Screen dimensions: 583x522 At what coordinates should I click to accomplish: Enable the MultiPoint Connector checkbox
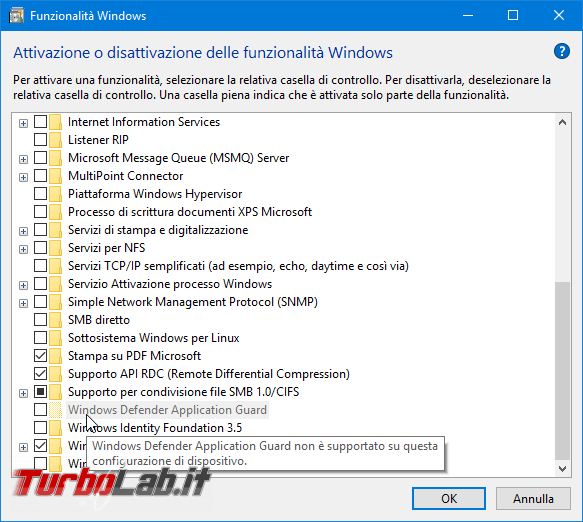41,175
